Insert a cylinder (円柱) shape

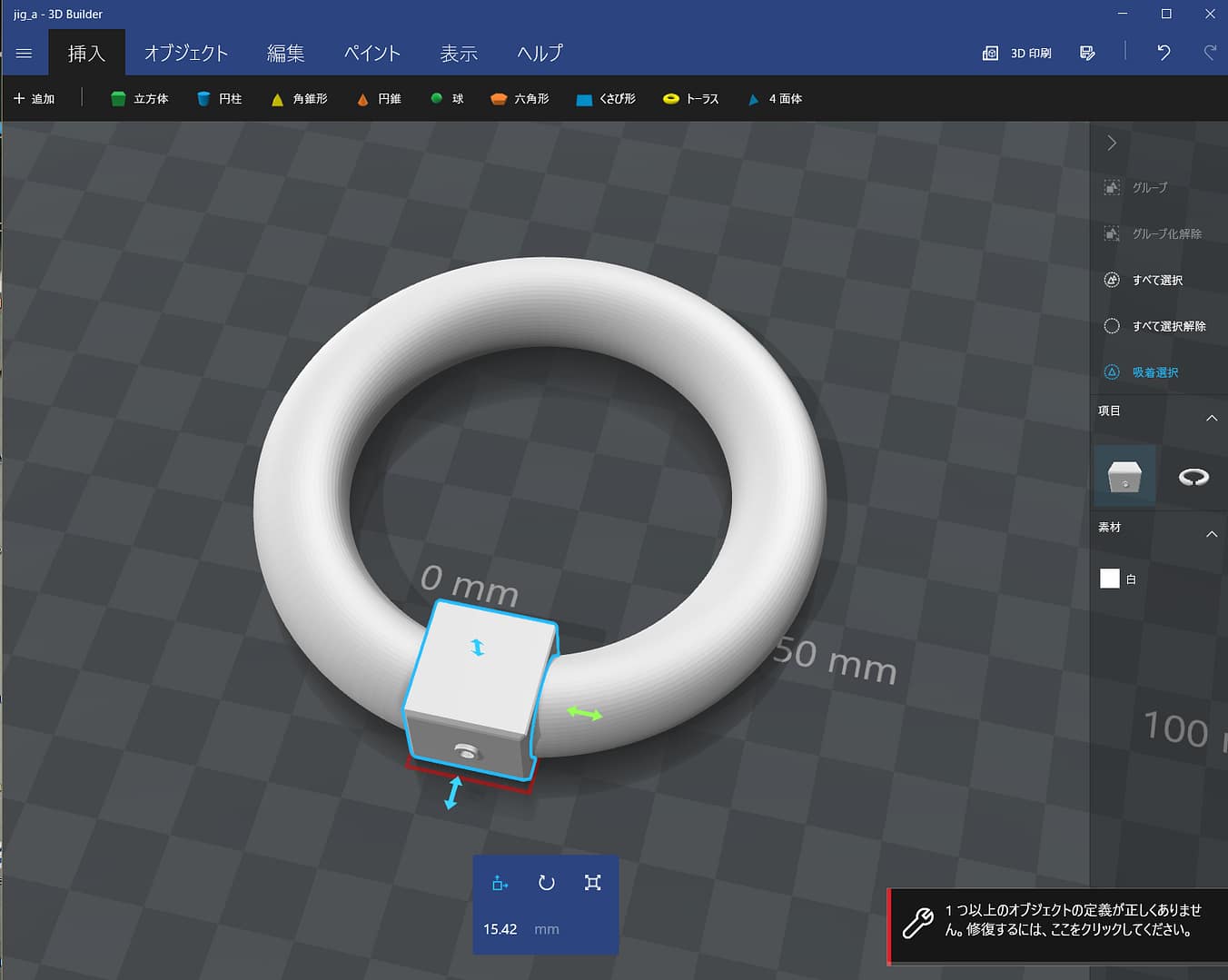point(219,99)
